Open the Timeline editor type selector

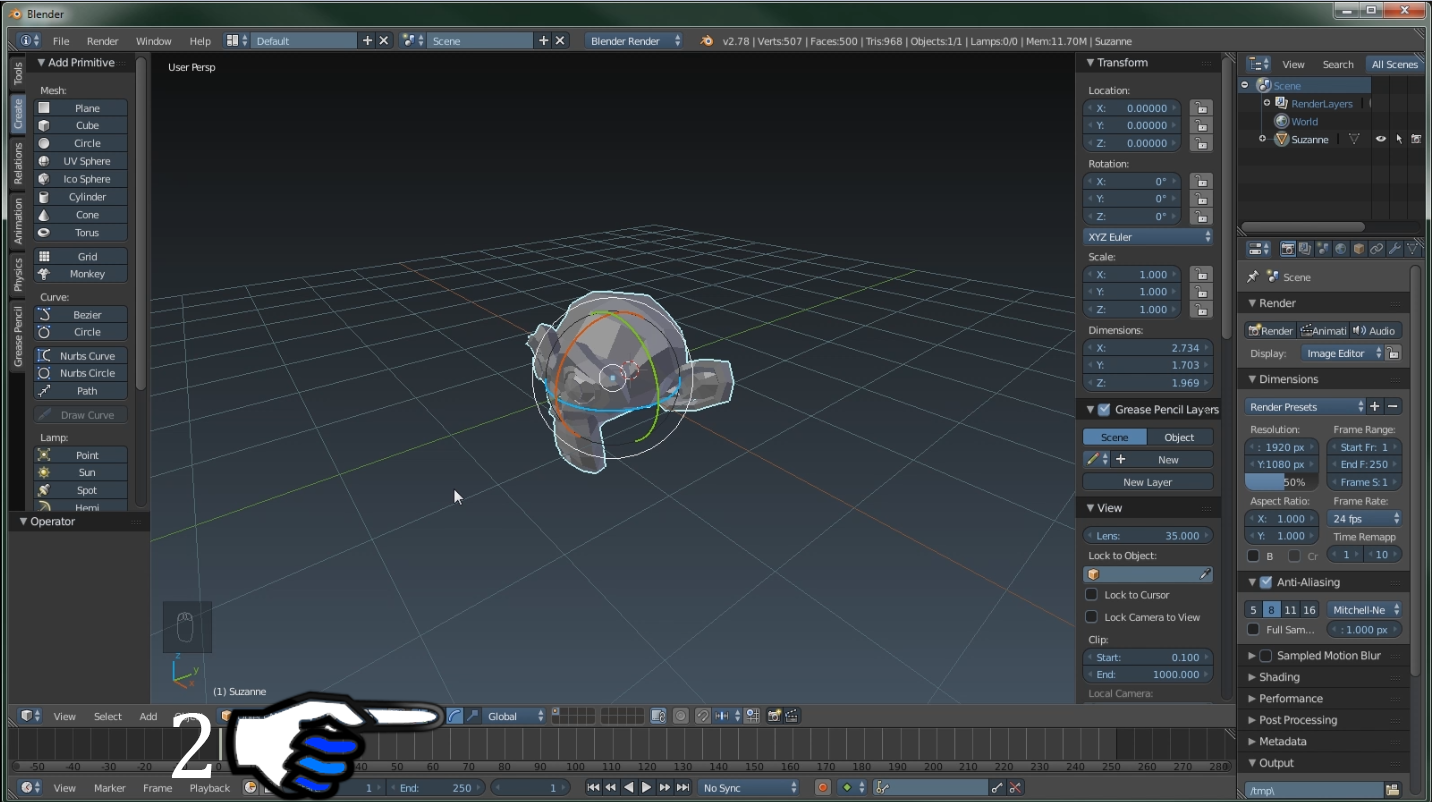30,788
